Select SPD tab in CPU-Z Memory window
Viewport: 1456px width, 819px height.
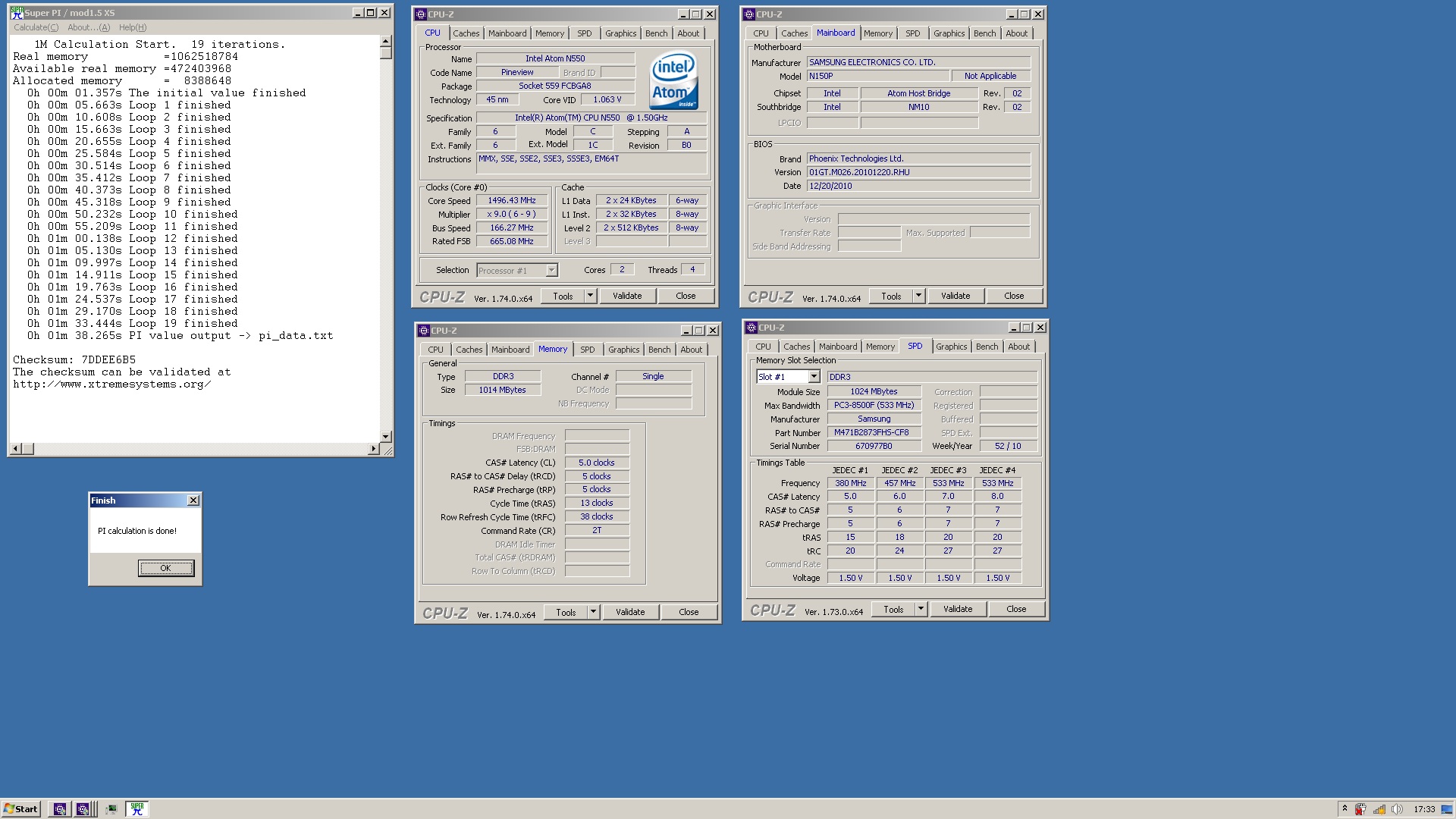[x=588, y=350]
